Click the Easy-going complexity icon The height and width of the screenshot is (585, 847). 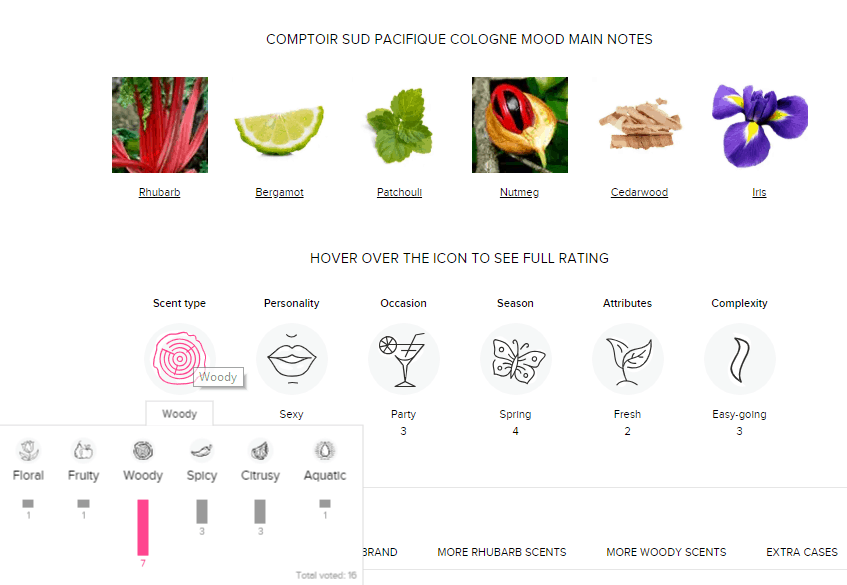click(740, 359)
